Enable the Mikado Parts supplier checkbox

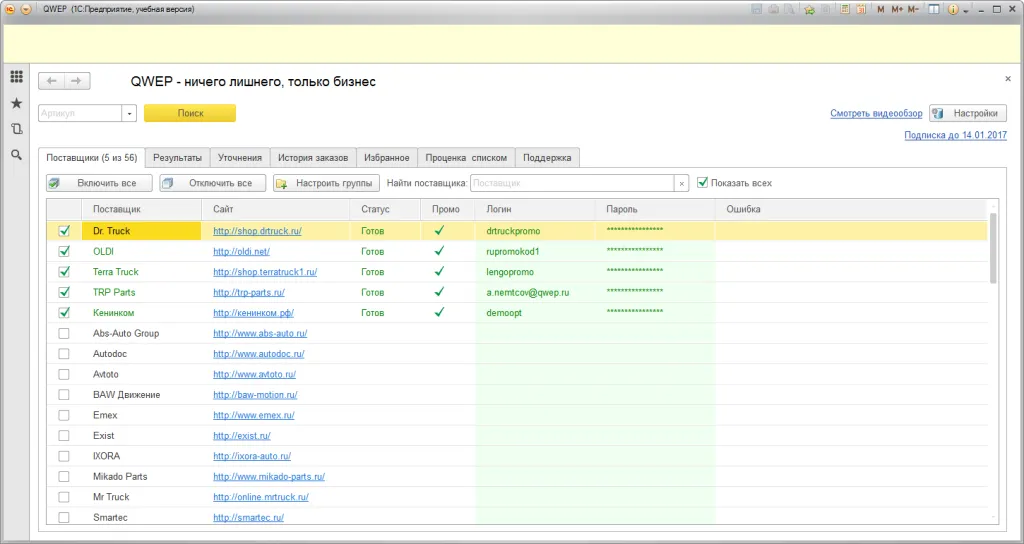click(x=64, y=476)
